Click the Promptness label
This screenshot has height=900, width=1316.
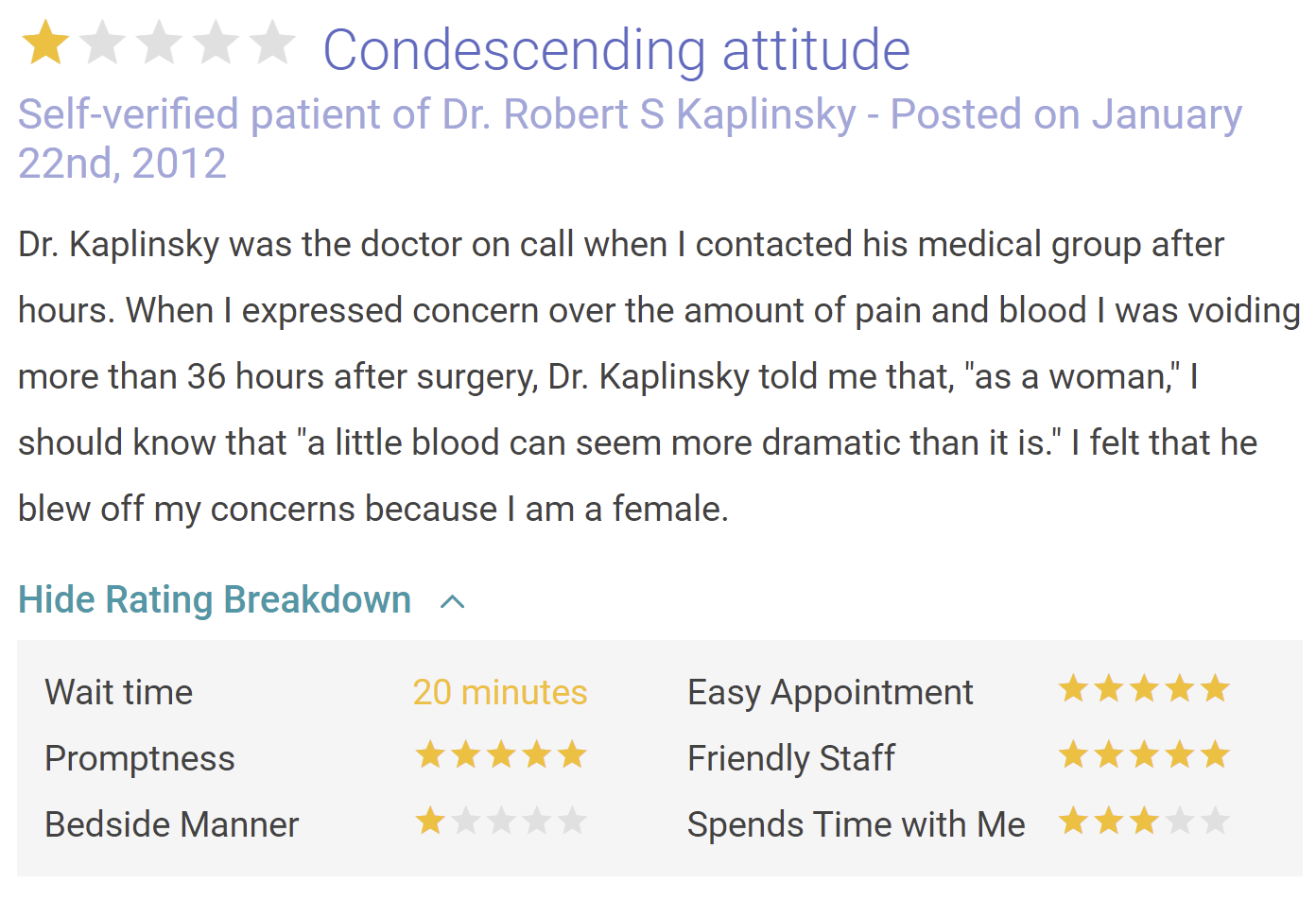140,759
